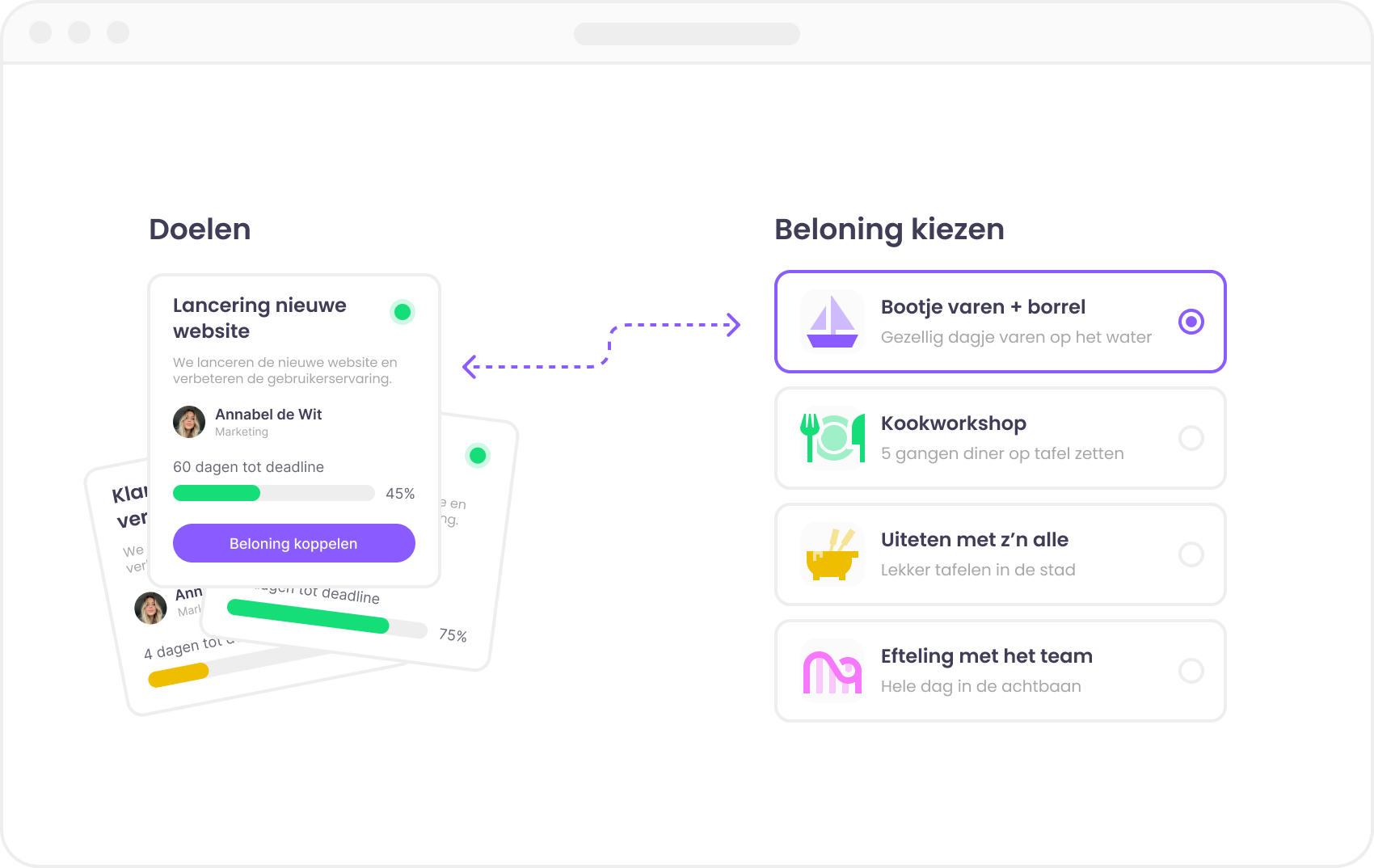Click green status dot on Lancering nieuwe website card
This screenshot has height=868, width=1374.
(x=403, y=312)
